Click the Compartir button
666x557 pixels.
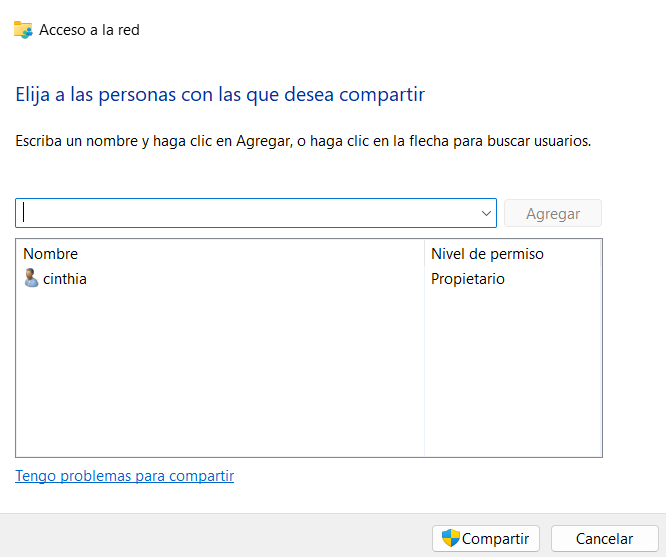(x=486, y=538)
